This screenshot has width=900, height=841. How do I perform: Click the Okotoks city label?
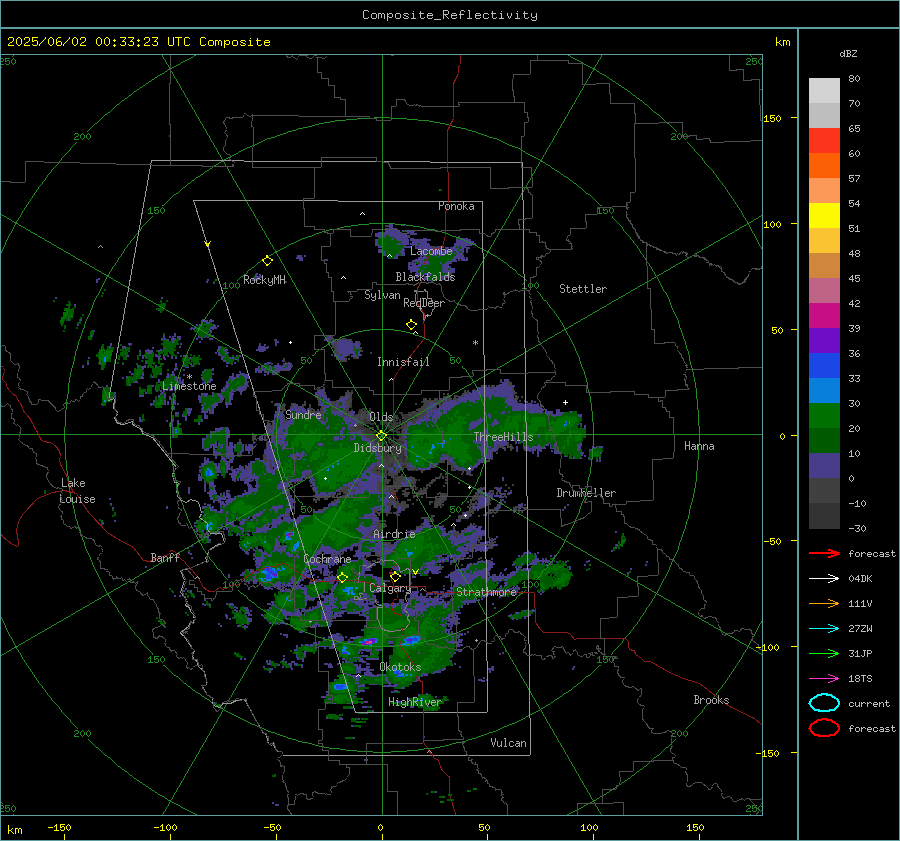pyautogui.click(x=400, y=667)
